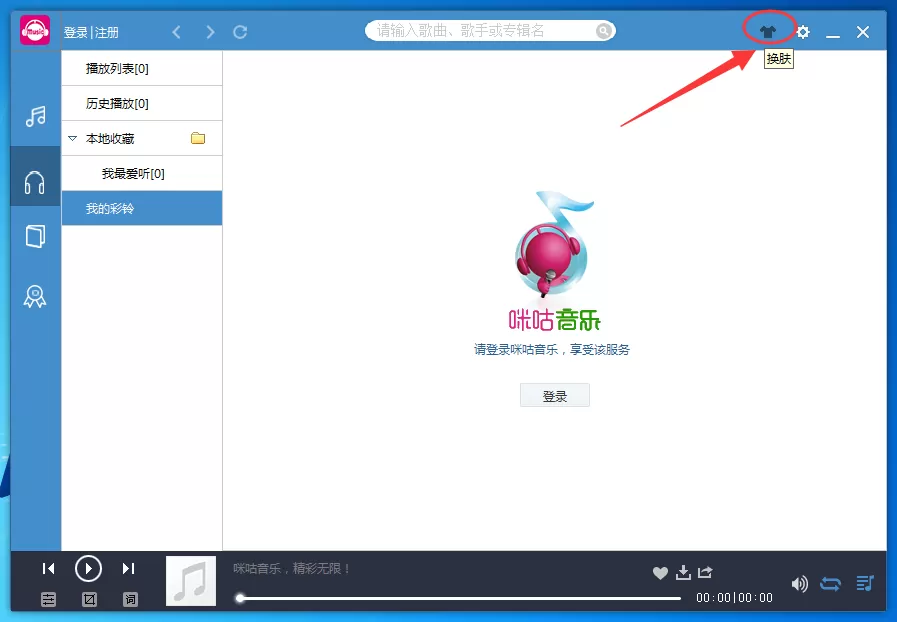Image resolution: width=897 pixels, height=622 pixels.
Task: Go back with the left arrow
Action: click(177, 32)
